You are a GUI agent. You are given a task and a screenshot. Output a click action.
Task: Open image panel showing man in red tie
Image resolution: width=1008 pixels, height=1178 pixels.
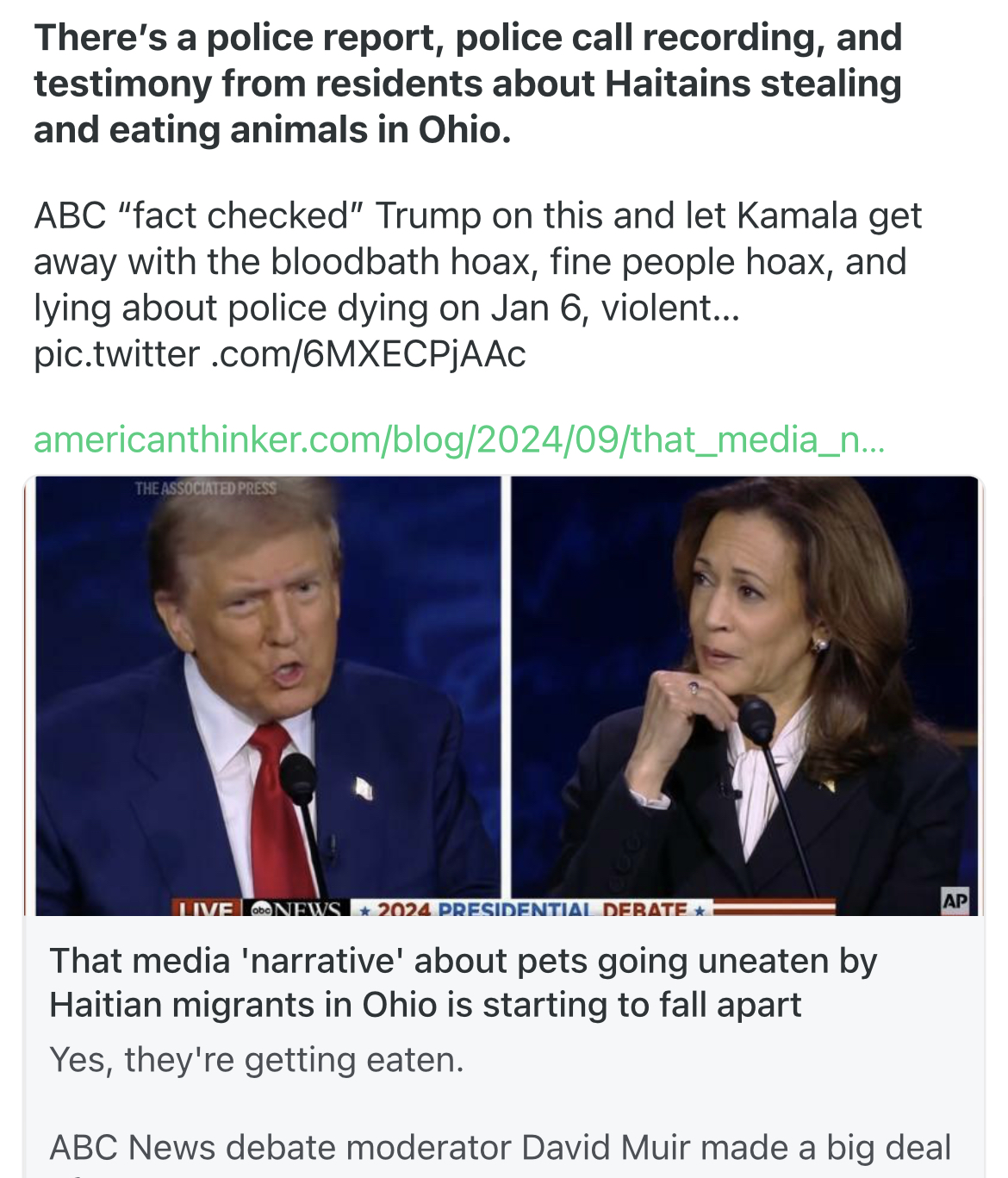[267, 689]
